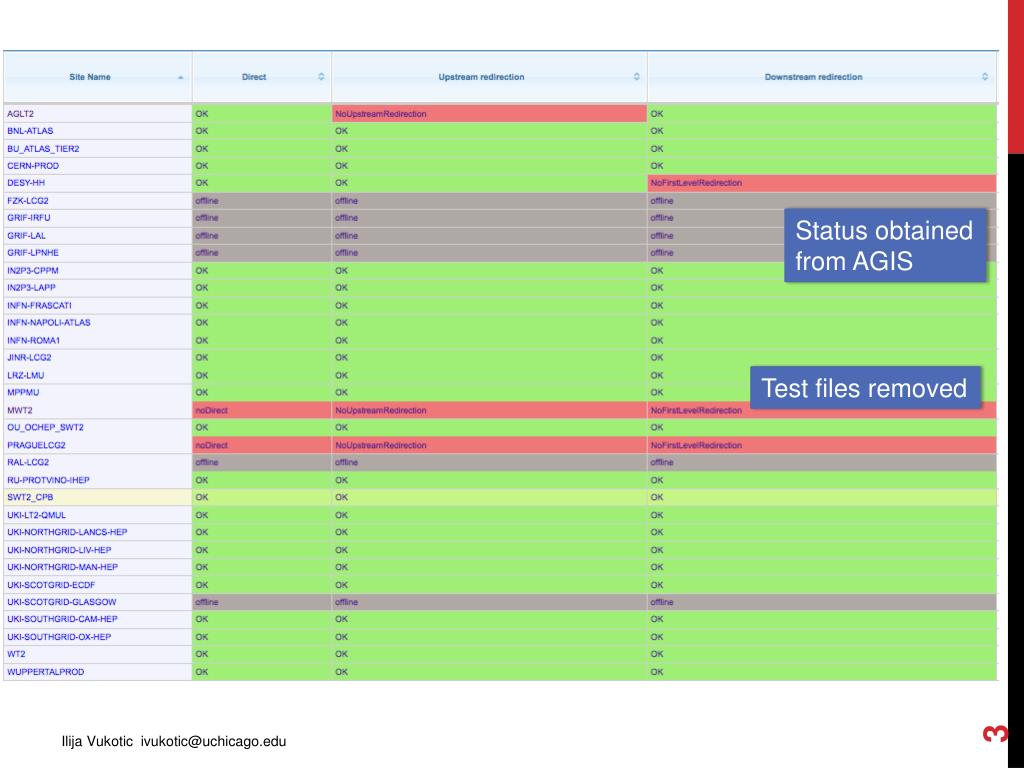Open UKI-SOUTHGRID-CAM-HEP site link
The image size is (1024, 768).
point(62,619)
